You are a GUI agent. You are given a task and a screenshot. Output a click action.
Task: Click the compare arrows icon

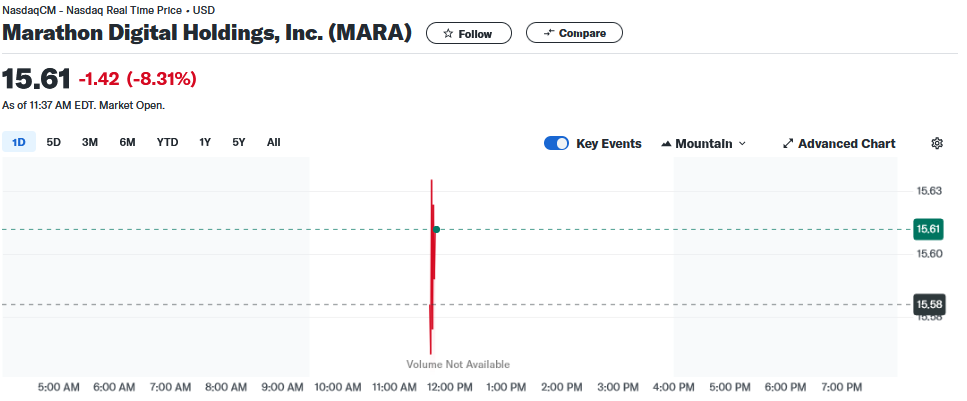click(x=548, y=33)
